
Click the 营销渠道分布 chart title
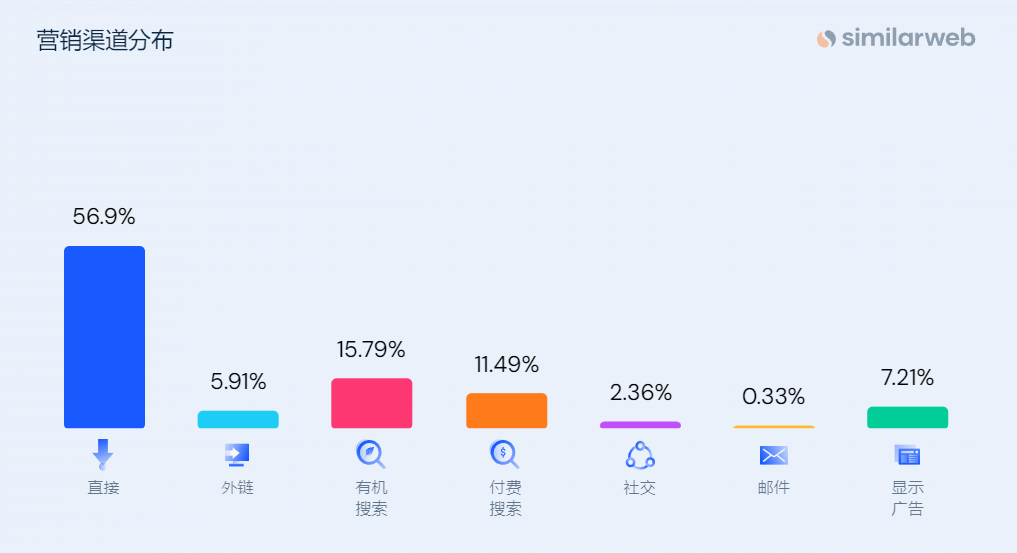point(105,41)
